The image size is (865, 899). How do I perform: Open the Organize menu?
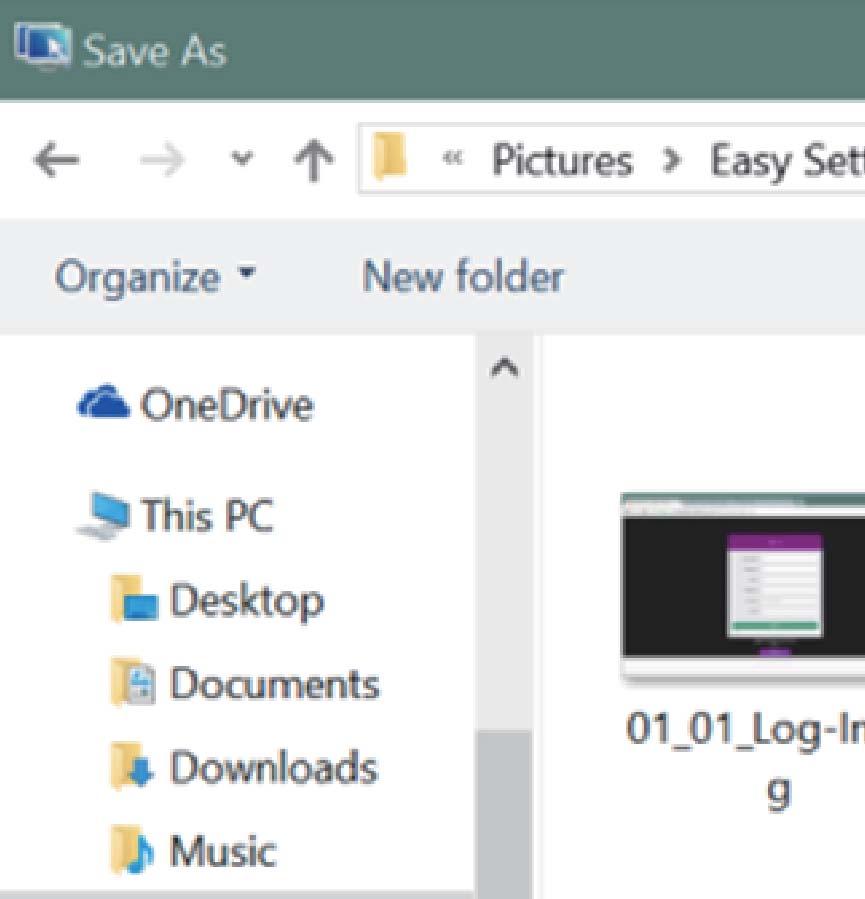pyautogui.click(x=155, y=277)
